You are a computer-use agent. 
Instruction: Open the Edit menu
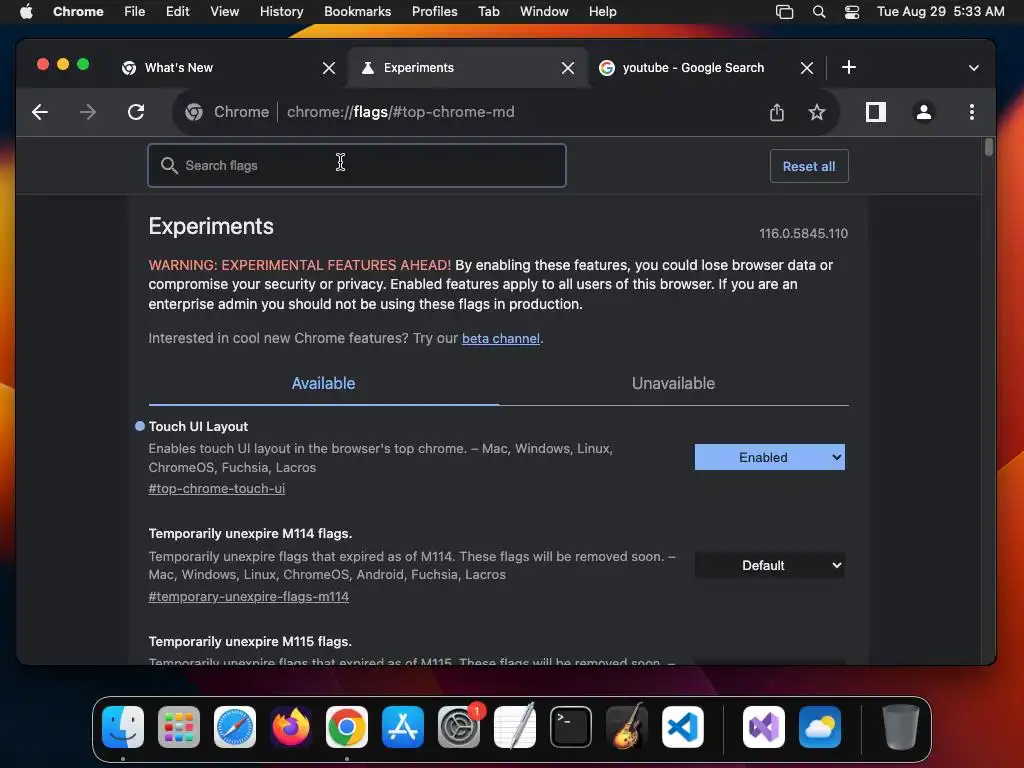[x=178, y=12]
